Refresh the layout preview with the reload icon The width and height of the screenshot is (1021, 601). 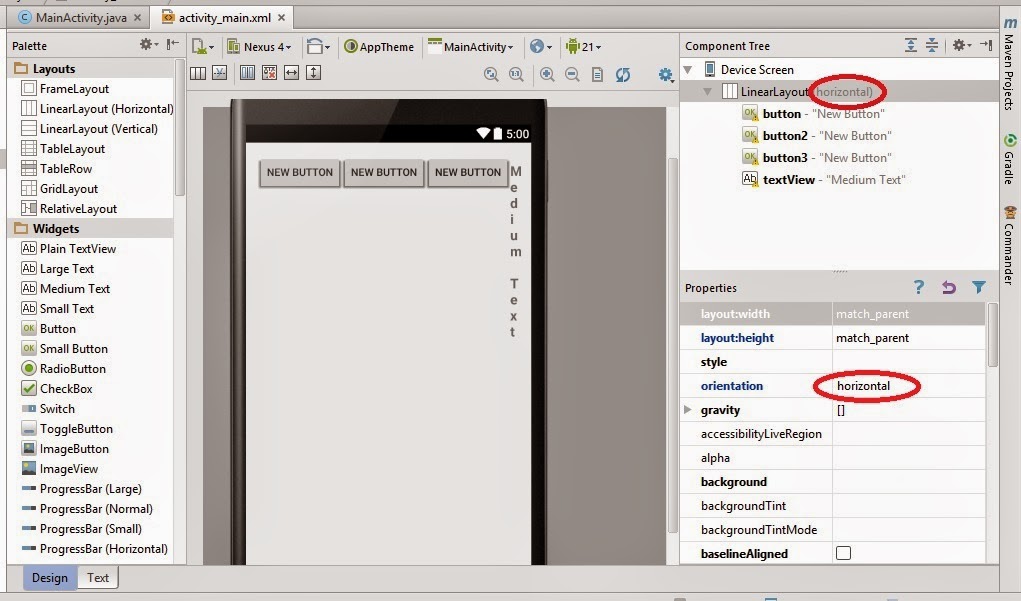coord(623,75)
